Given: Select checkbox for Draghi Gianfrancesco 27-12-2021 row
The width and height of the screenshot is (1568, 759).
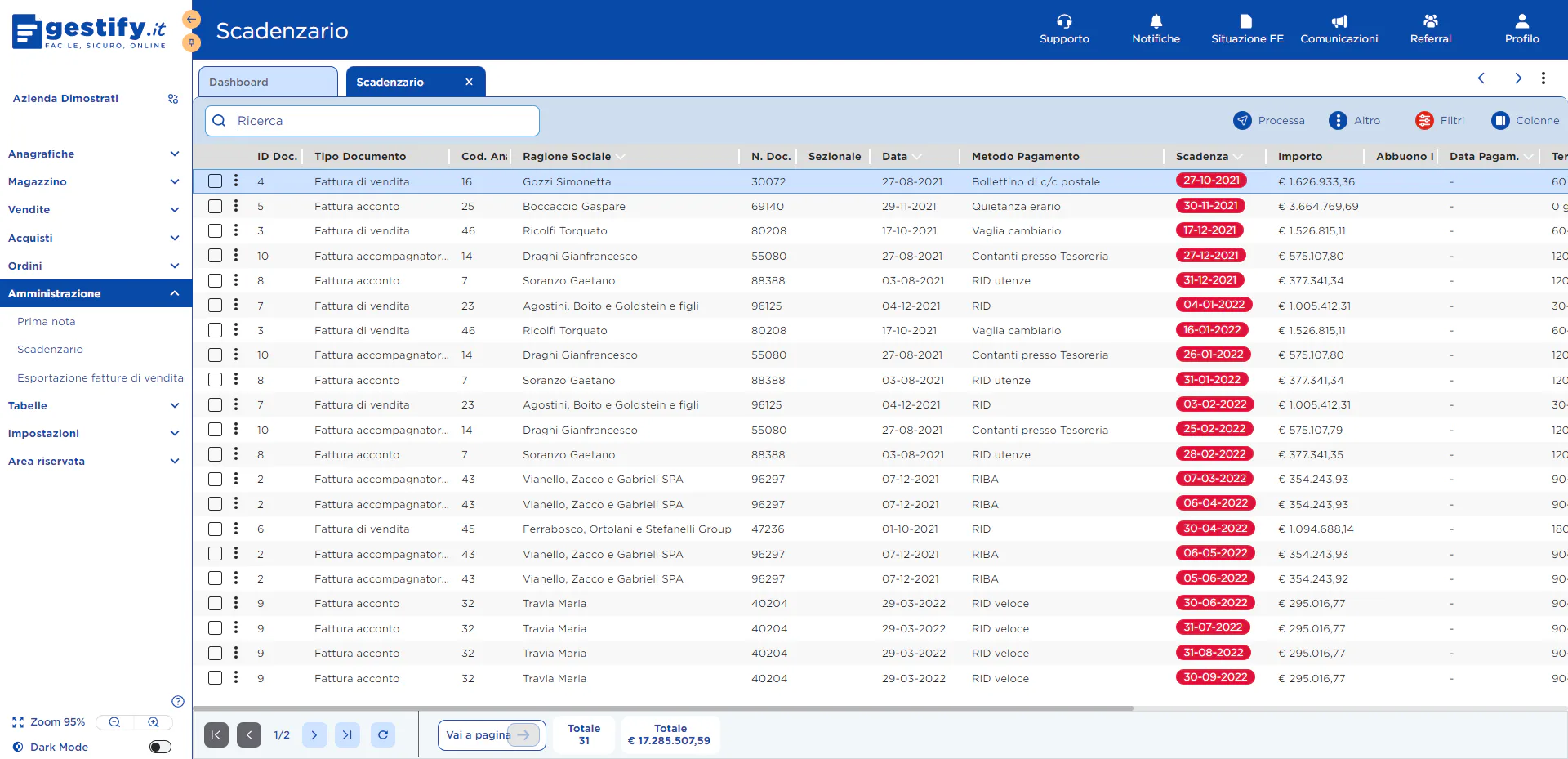Looking at the screenshot, I should click(215, 256).
